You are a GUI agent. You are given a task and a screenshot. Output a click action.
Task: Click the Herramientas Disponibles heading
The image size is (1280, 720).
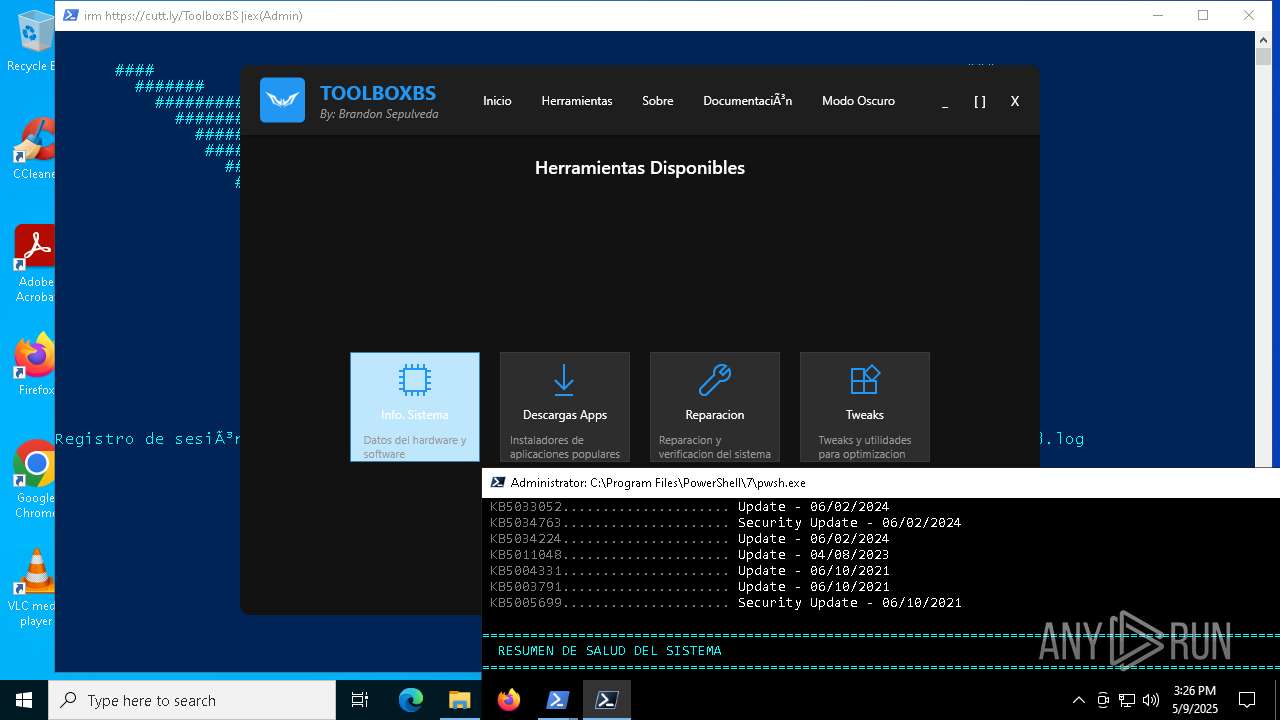[640, 168]
